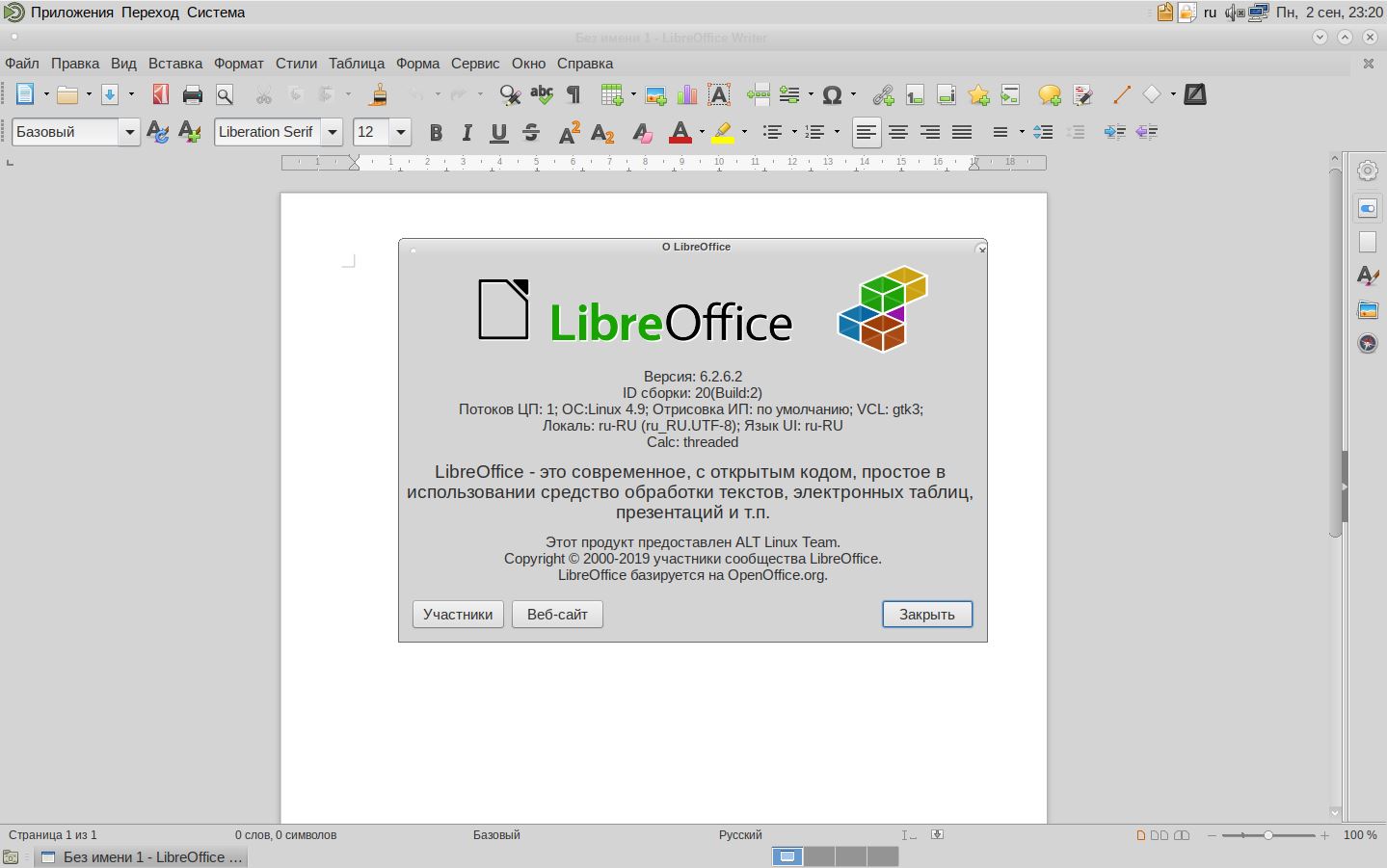Click the Open file folder icon
This screenshot has height=868, width=1387.
click(67, 94)
